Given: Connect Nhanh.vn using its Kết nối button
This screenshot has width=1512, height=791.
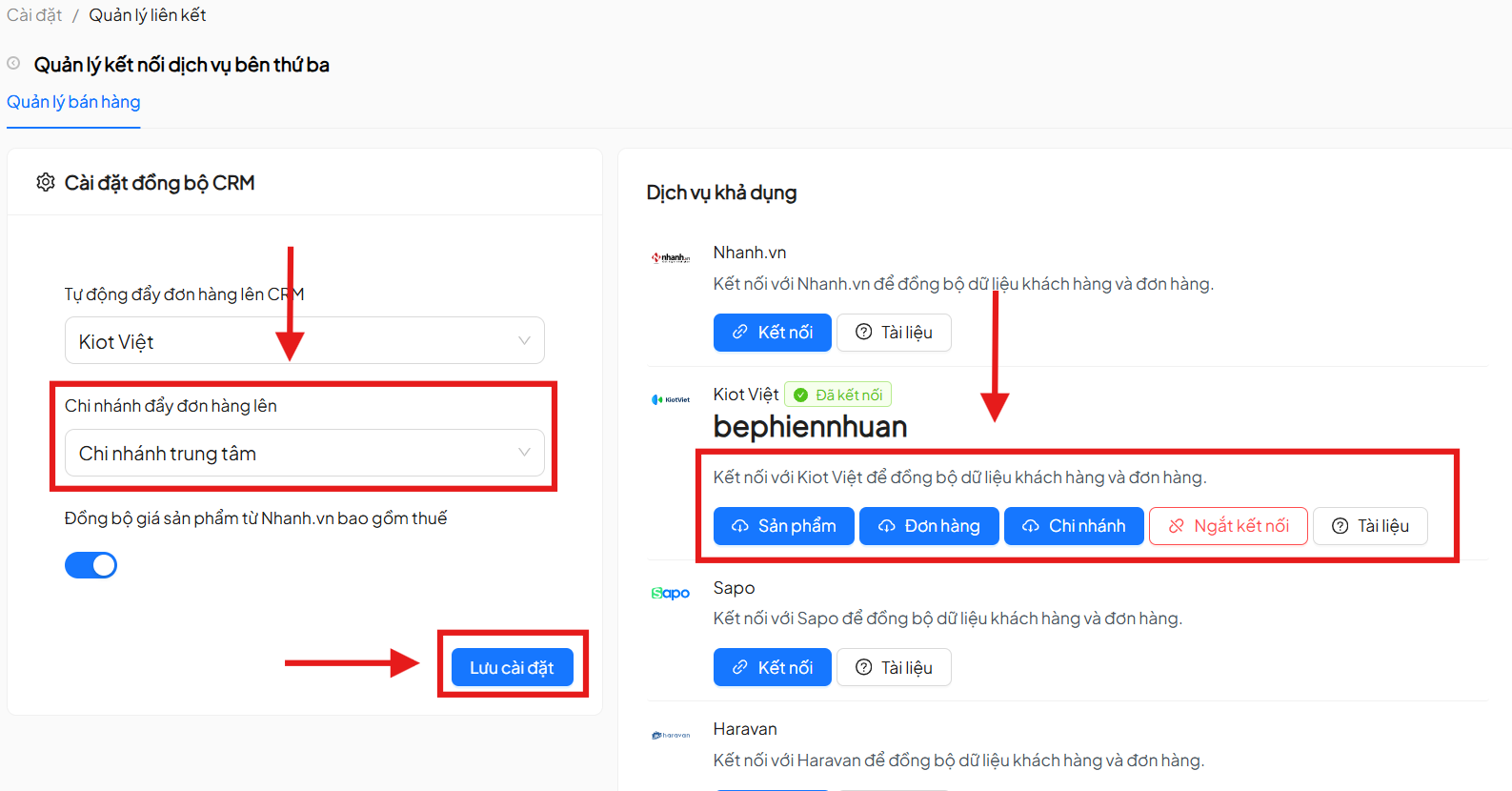Looking at the screenshot, I should (772, 333).
